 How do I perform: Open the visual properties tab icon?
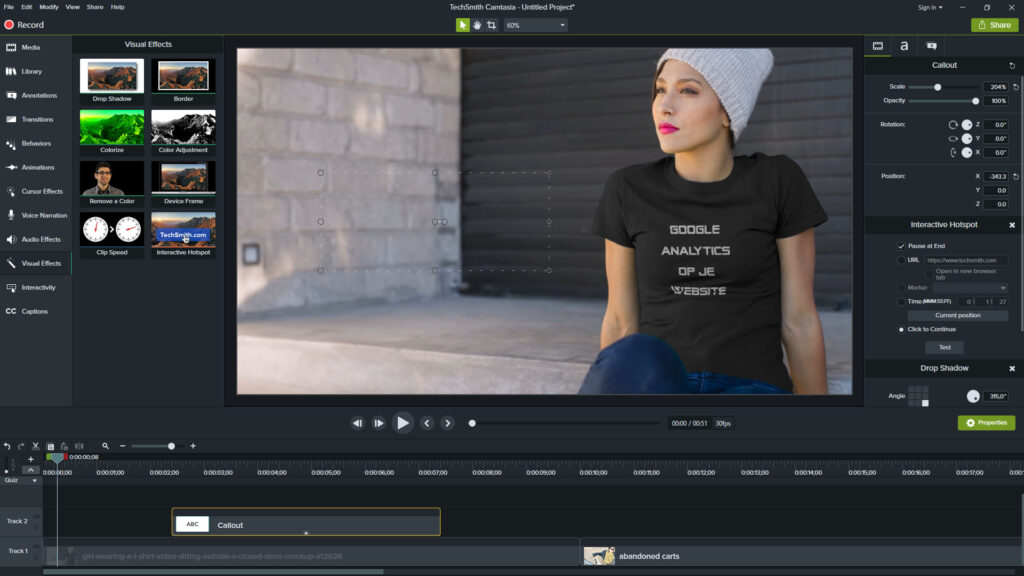pyautogui.click(x=878, y=46)
